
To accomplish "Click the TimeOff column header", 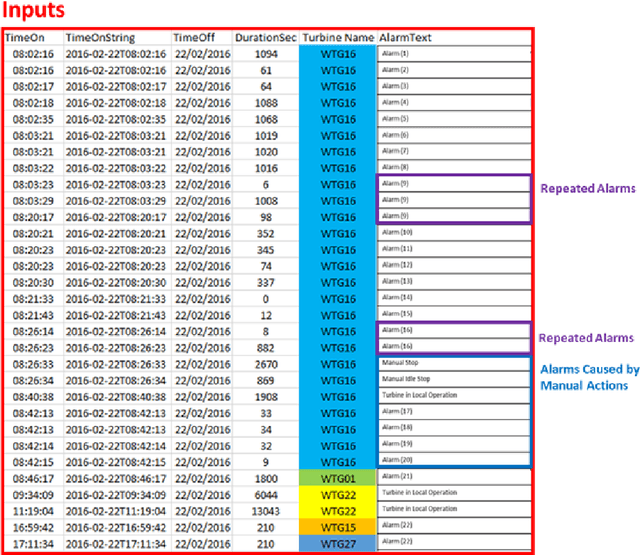I will pyautogui.click(x=194, y=38).
